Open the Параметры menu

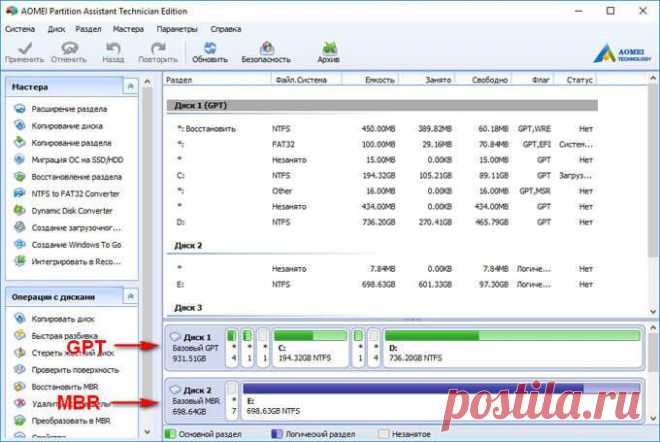177,29
